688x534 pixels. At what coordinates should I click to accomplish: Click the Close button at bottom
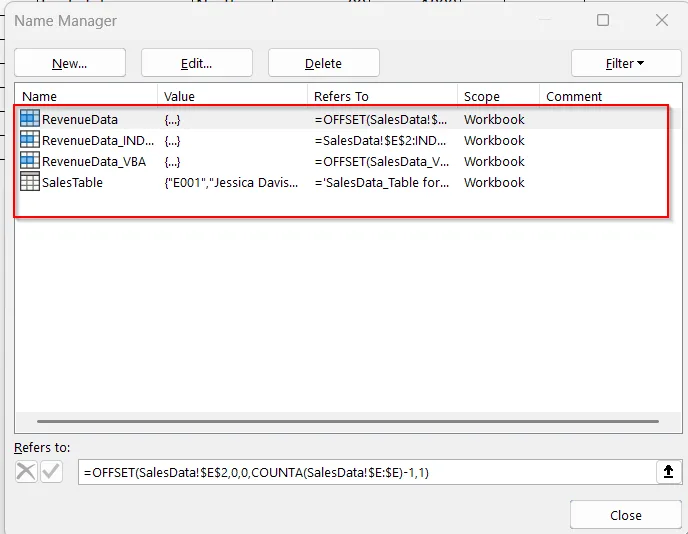click(626, 515)
